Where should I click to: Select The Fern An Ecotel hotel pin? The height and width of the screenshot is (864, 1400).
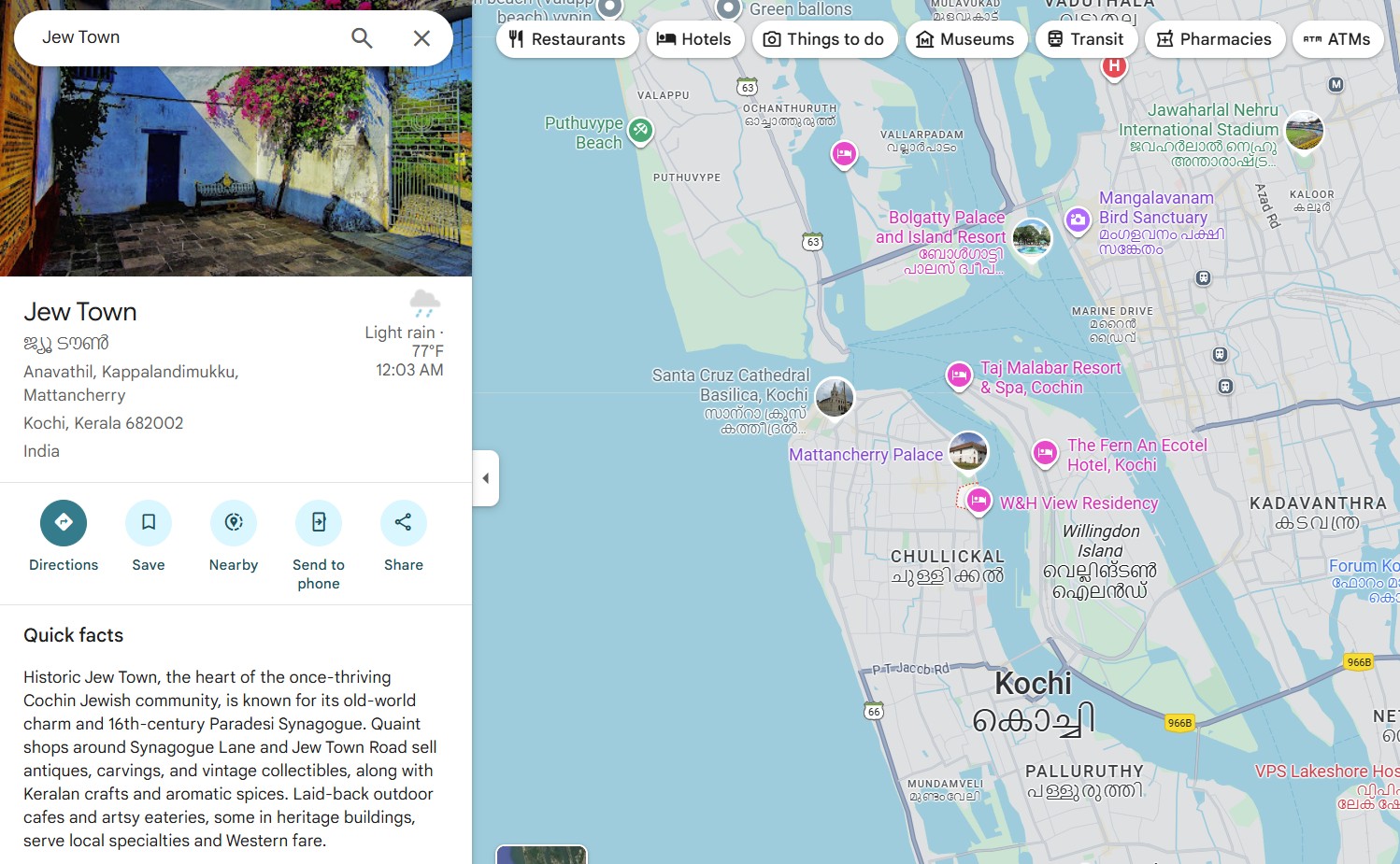[x=1045, y=454]
